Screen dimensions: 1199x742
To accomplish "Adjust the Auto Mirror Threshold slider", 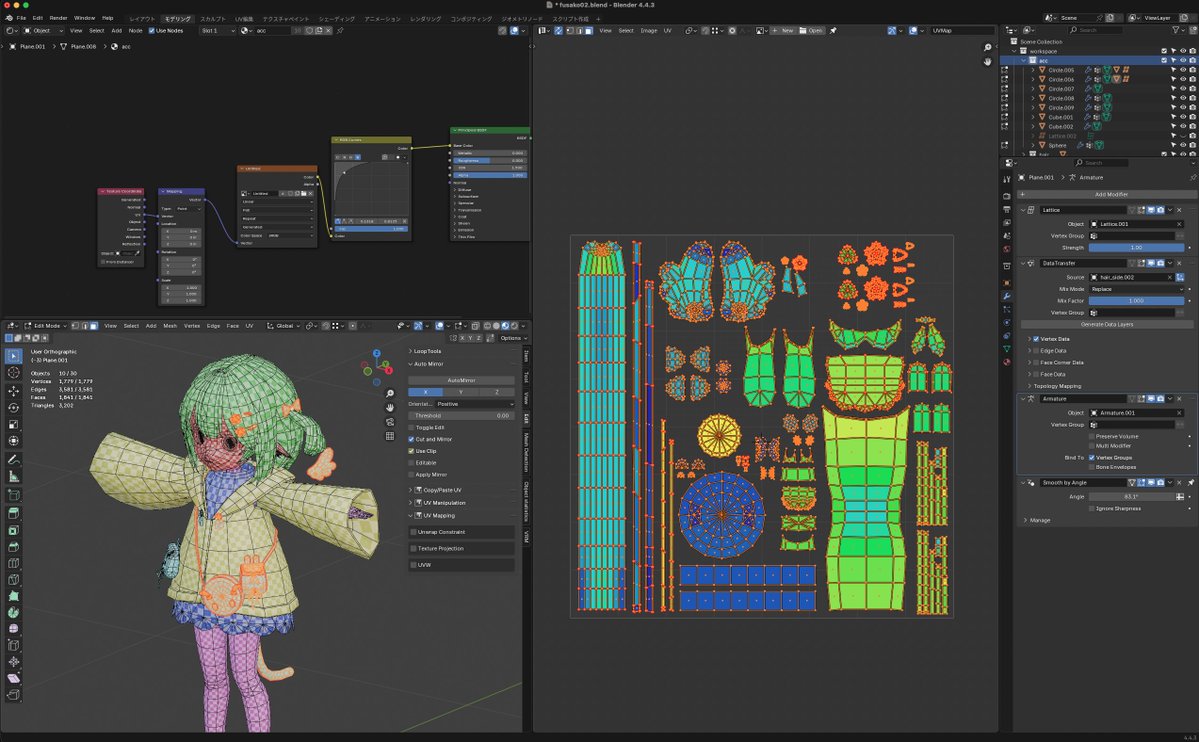I will click(461, 415).
